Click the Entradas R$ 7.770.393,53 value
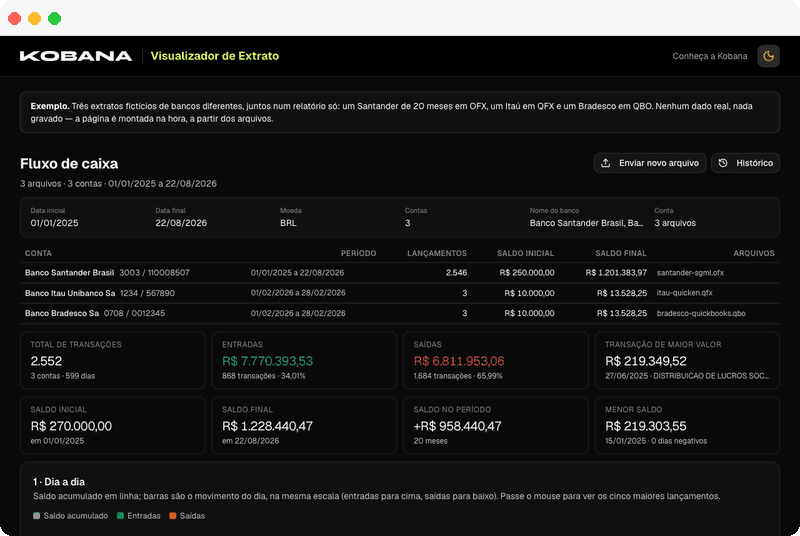This screenshot has height=536, width=800. point(267,361)
